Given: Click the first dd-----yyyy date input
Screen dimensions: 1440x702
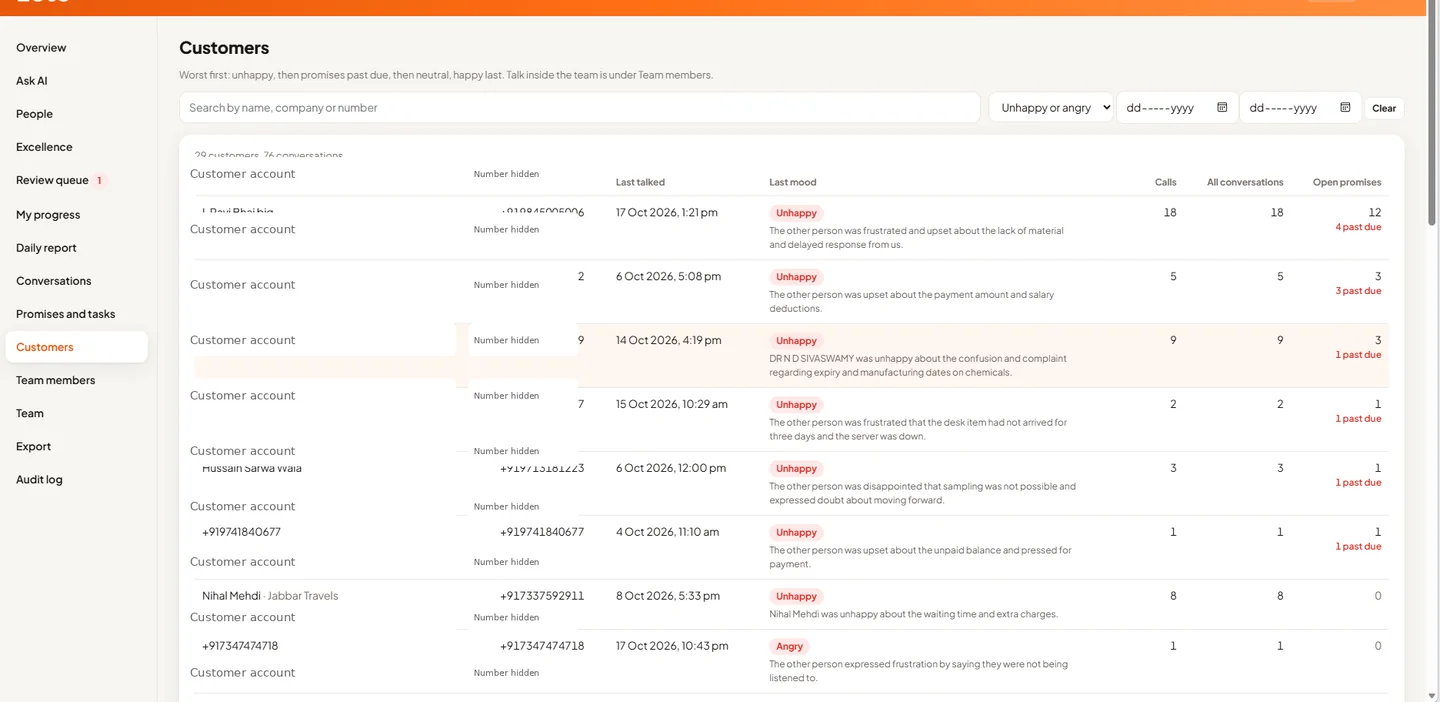Looking at the screenshot, I should pyautogui.click(x=1177, y=108).
